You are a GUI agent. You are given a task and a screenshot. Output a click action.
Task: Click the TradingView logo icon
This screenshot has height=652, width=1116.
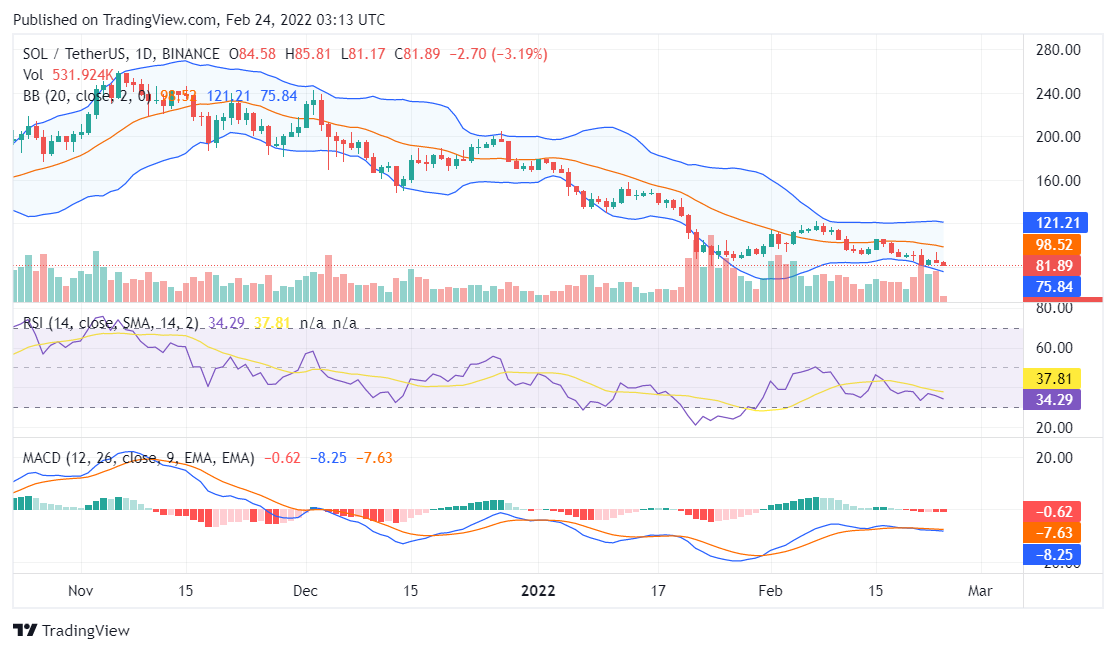[25, 631]
